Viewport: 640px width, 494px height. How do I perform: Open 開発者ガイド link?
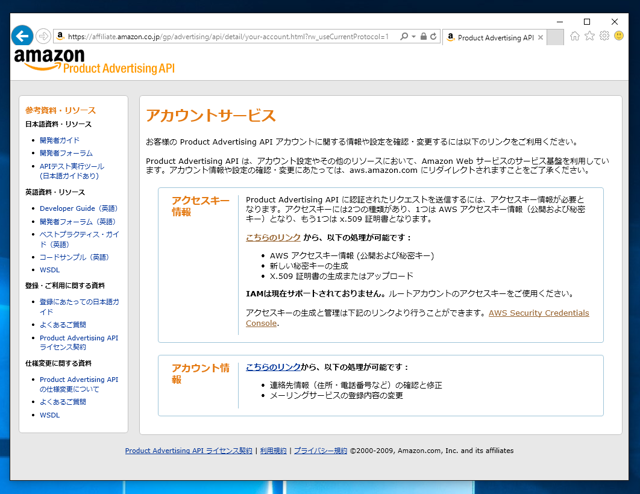click(60, 140)
